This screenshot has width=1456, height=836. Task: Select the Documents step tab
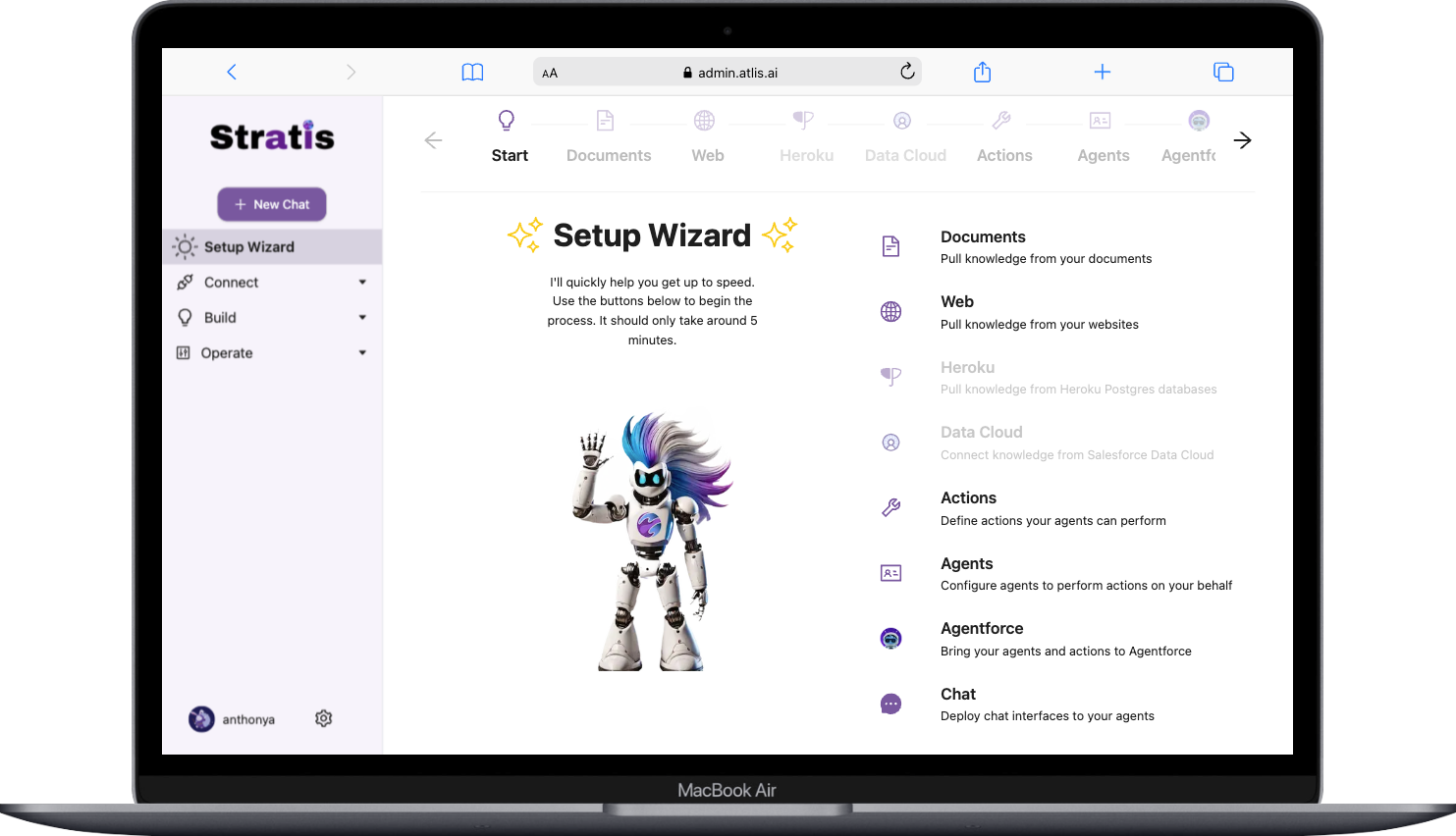609,138
